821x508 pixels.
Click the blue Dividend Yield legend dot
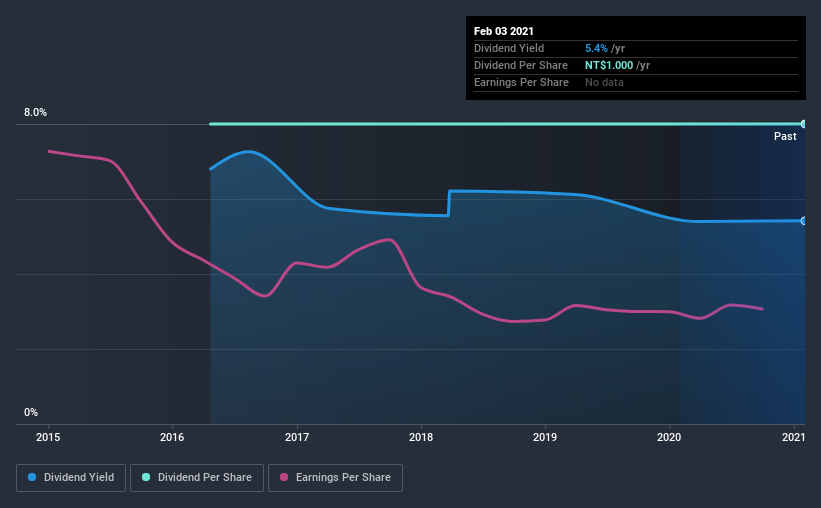(x=32, y=477)
